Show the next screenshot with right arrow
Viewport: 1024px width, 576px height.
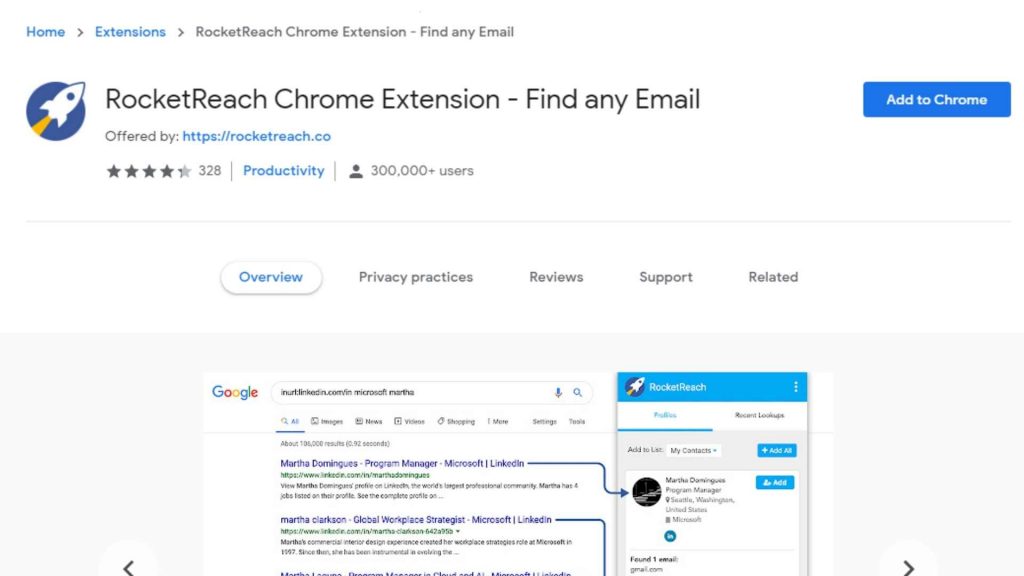click(x=908, y=567)
